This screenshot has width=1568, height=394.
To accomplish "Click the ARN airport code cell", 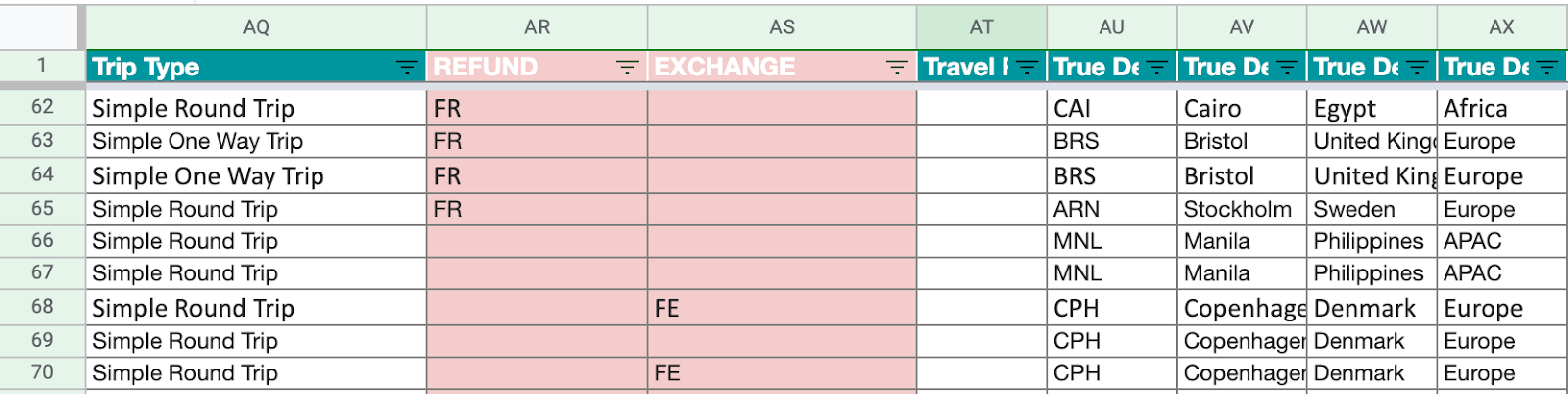I will click(1111, 210).
